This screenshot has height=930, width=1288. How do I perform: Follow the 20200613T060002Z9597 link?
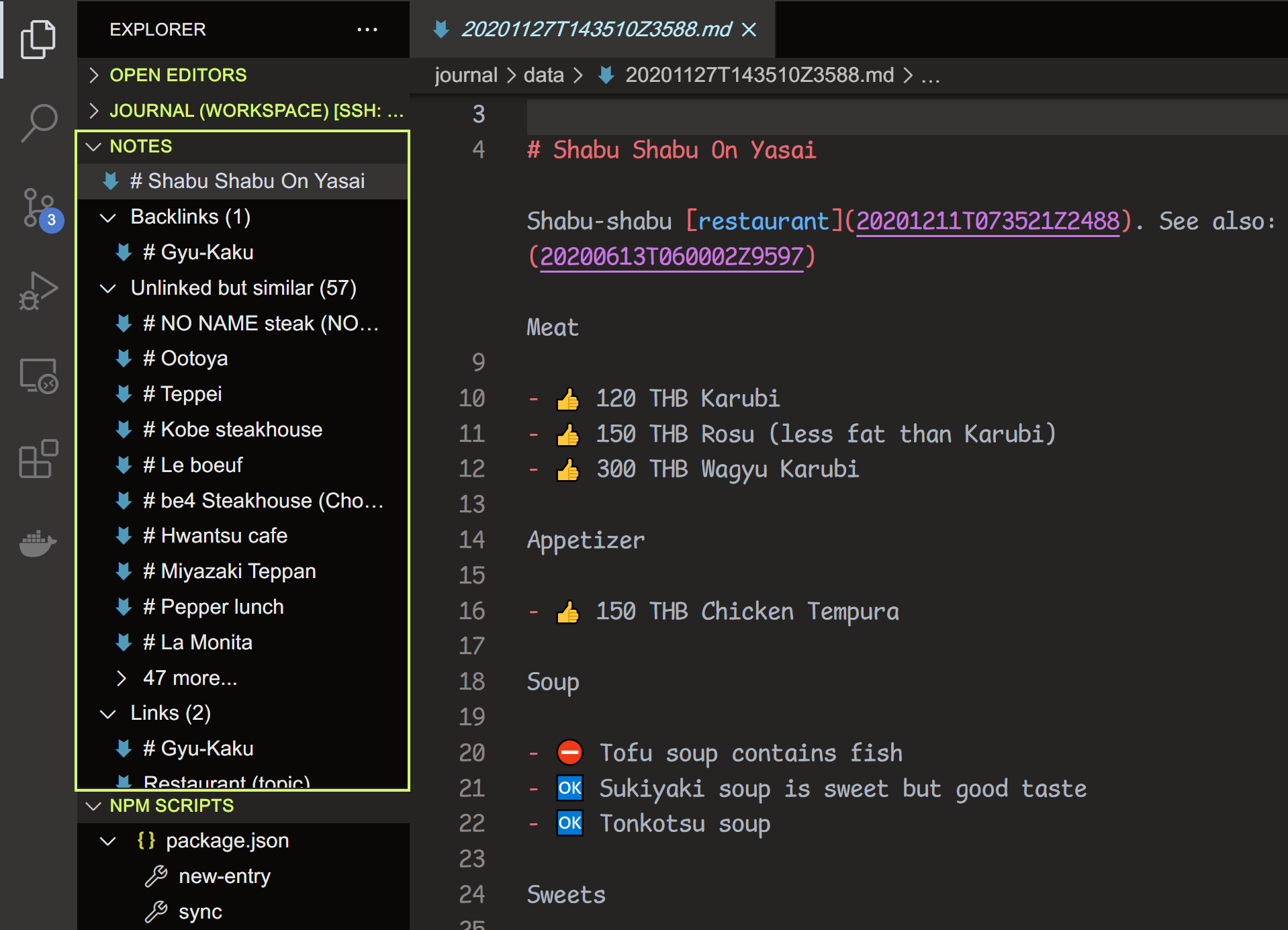pos(672,257)
